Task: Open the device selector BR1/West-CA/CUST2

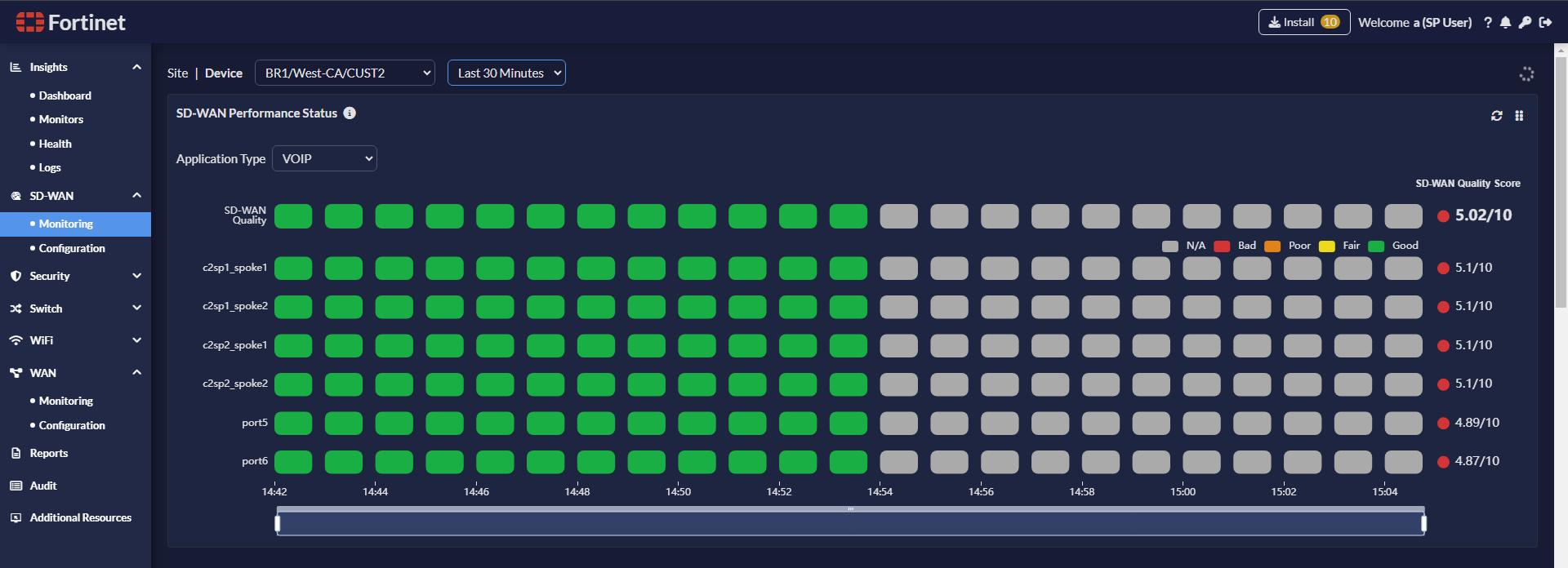Action: click(x=345, y=73)
